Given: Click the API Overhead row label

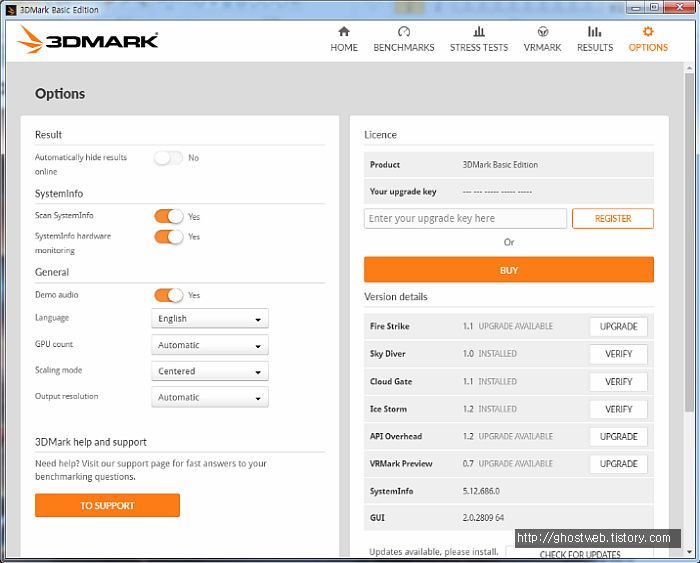Looking at the screenshot, I should [396, 436].
